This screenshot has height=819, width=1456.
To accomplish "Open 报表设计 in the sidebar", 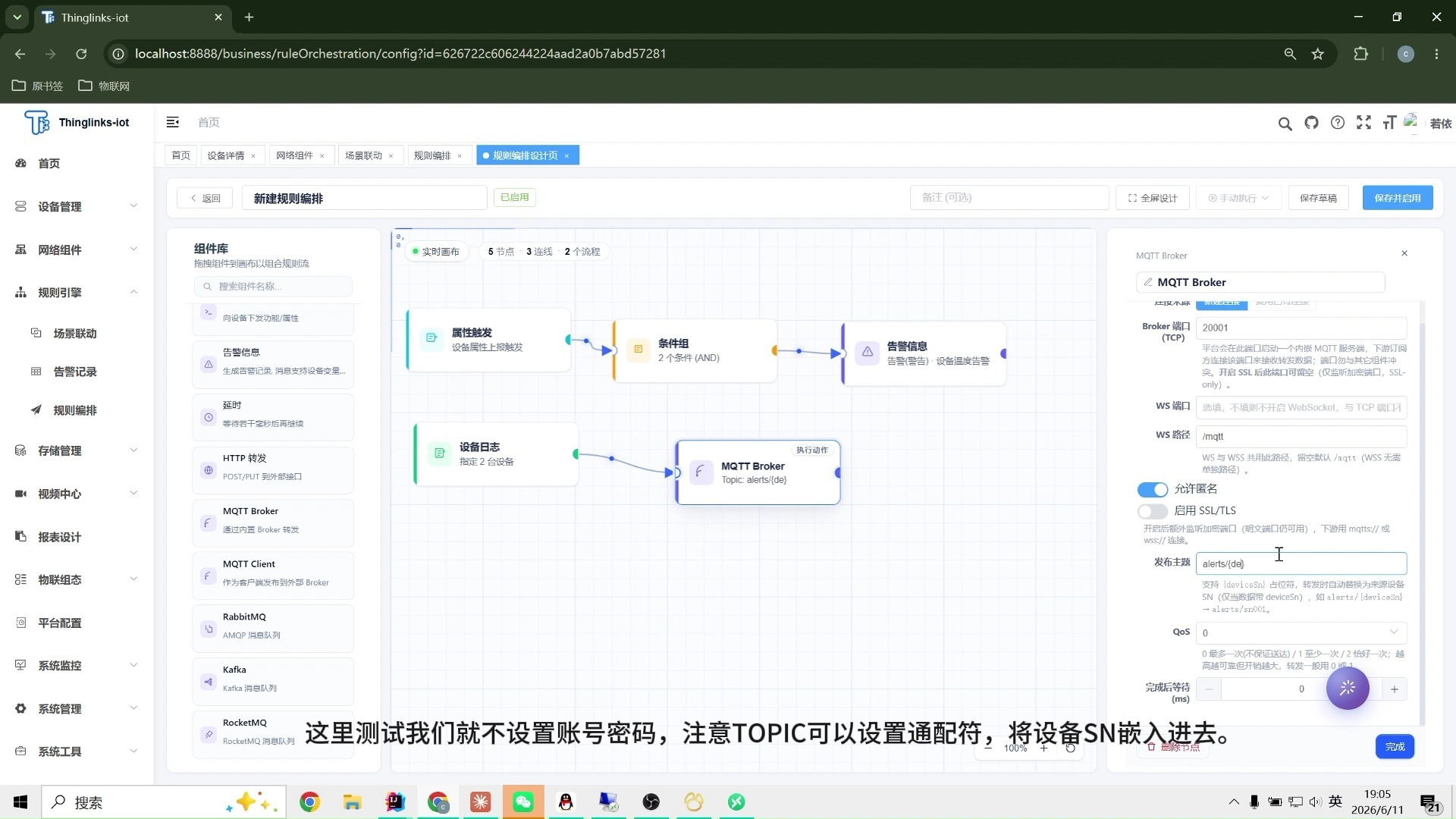I will pyautogui.click(x=77, y=537).
